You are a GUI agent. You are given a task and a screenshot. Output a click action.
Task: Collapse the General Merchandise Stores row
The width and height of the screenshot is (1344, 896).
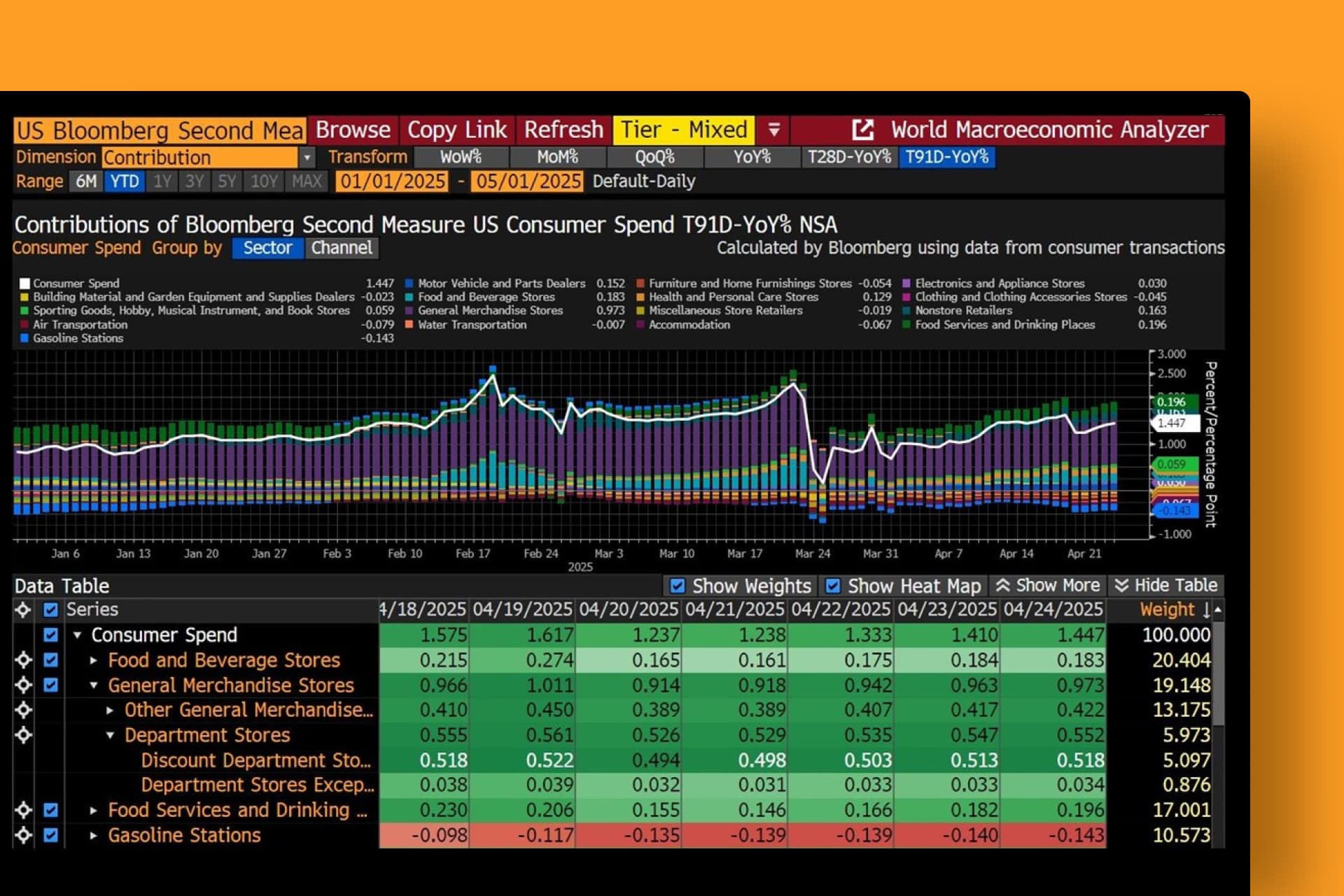[94, 685]
